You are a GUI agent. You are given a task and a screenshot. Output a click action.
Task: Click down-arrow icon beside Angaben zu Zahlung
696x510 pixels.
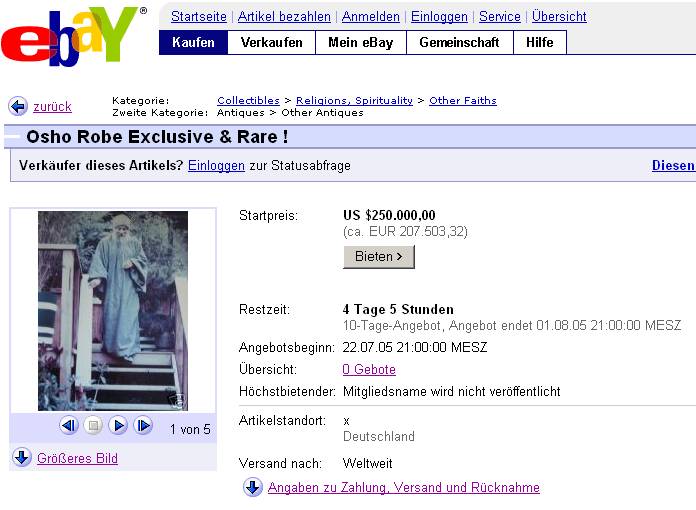coord(253,487)
